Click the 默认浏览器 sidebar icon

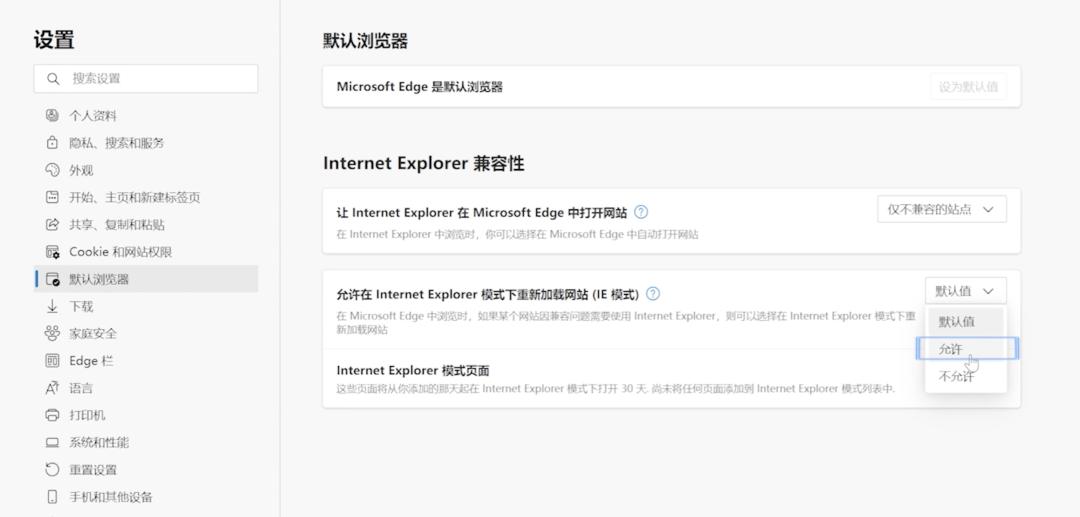pyautogui.click(x=52, y=279)
